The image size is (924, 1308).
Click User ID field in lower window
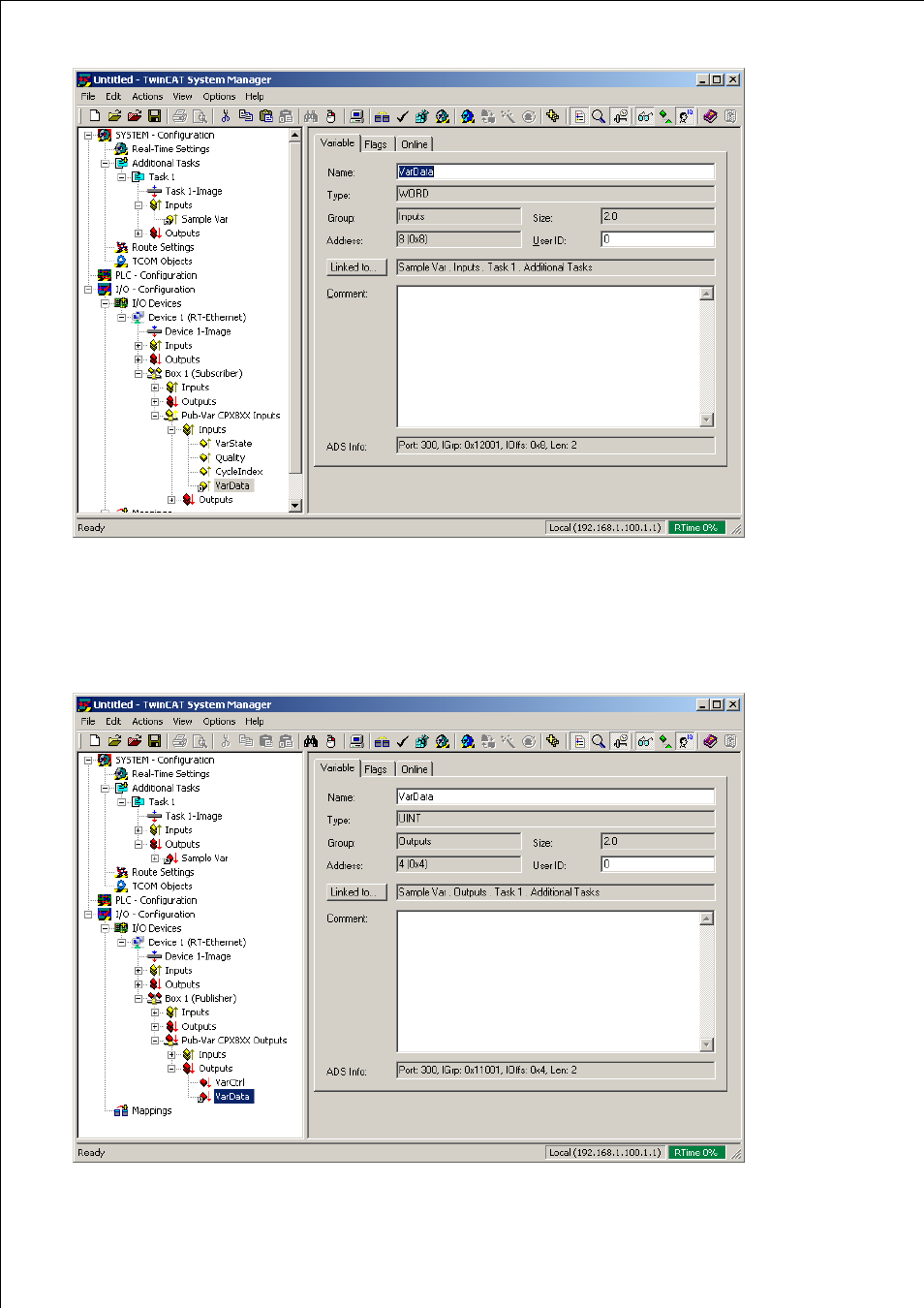[658, 864]
